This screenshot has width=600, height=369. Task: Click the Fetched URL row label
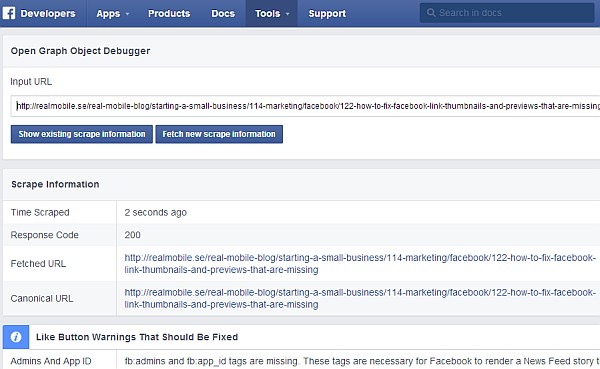click(x=38, y=263)
